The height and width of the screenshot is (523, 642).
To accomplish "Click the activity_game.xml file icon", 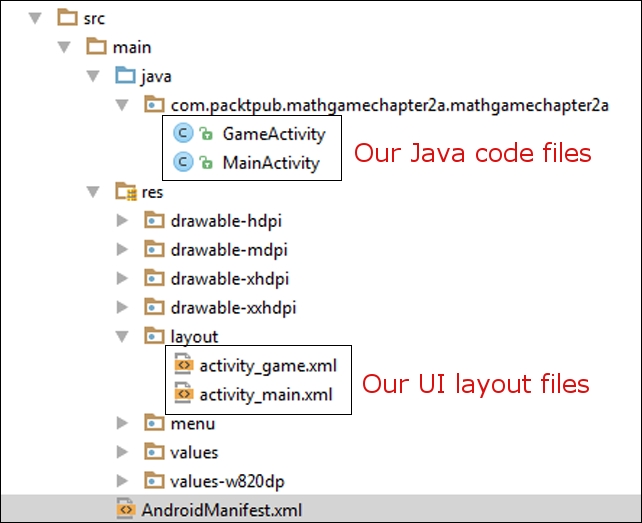I will coord(183,365).
